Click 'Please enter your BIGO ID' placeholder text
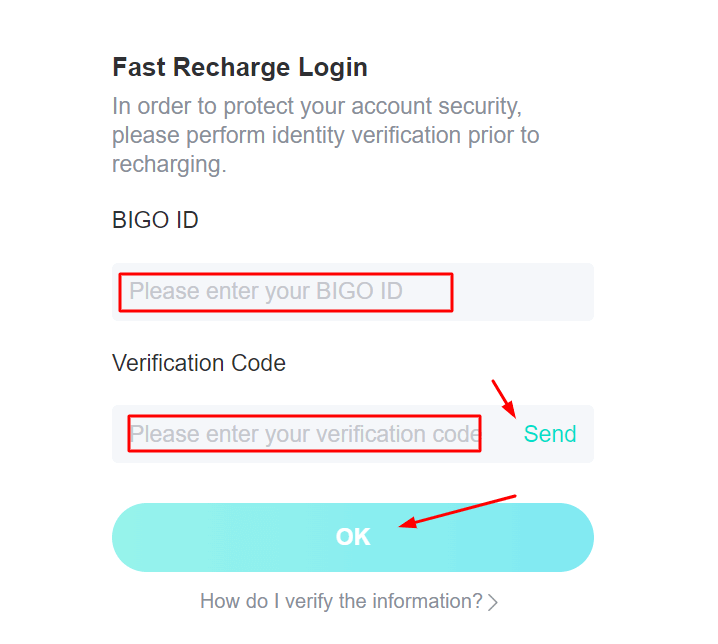 coord(266,292)
